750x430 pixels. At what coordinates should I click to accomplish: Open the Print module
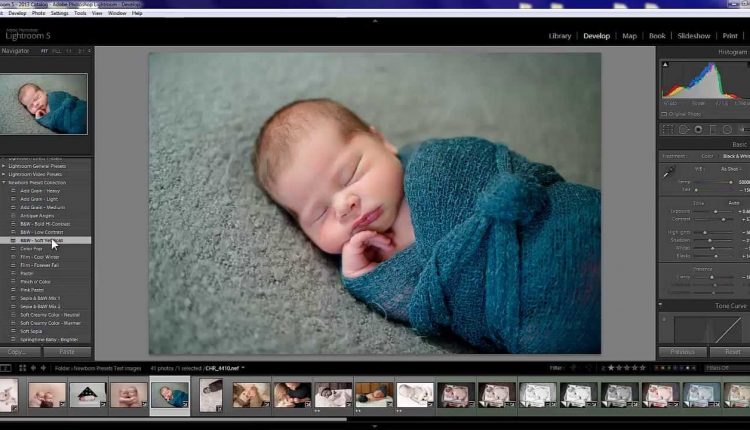[729, 36]
